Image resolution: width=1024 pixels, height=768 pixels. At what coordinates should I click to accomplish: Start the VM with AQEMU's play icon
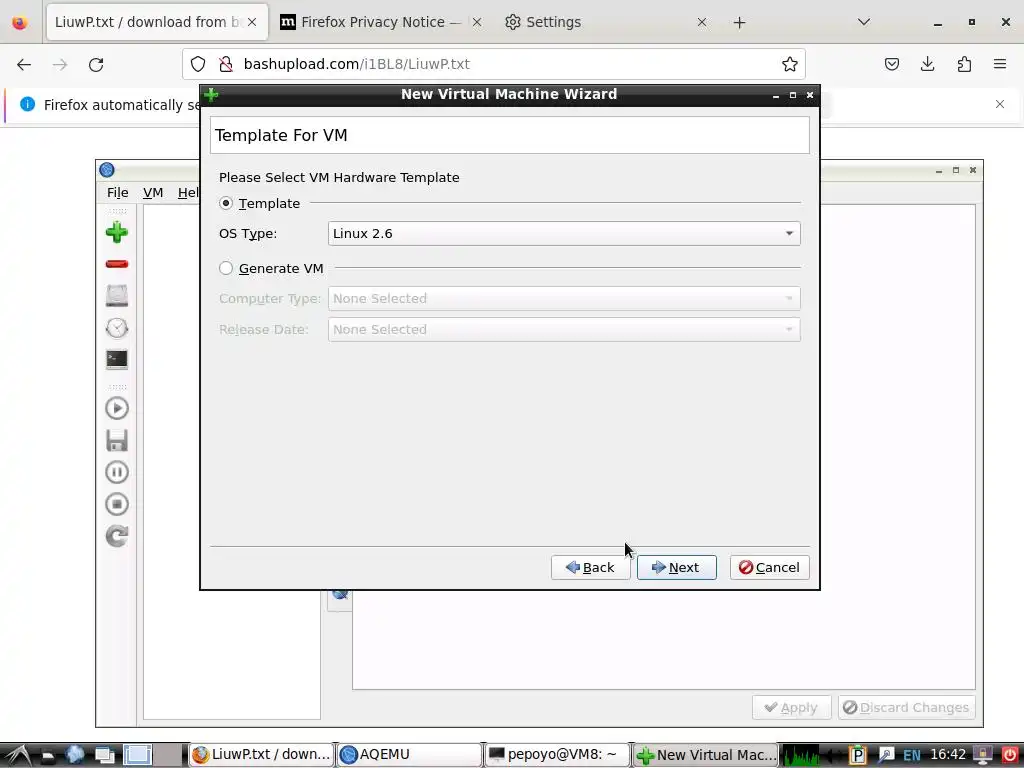[117, 408]
